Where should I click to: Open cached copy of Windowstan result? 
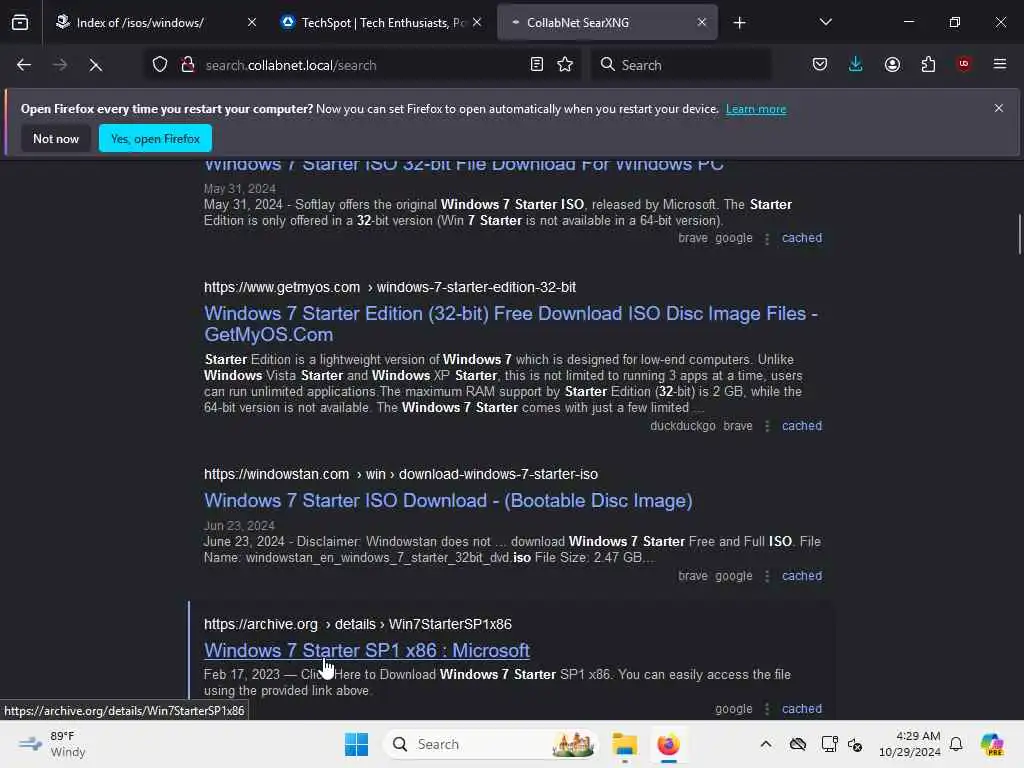click(802, 576)
